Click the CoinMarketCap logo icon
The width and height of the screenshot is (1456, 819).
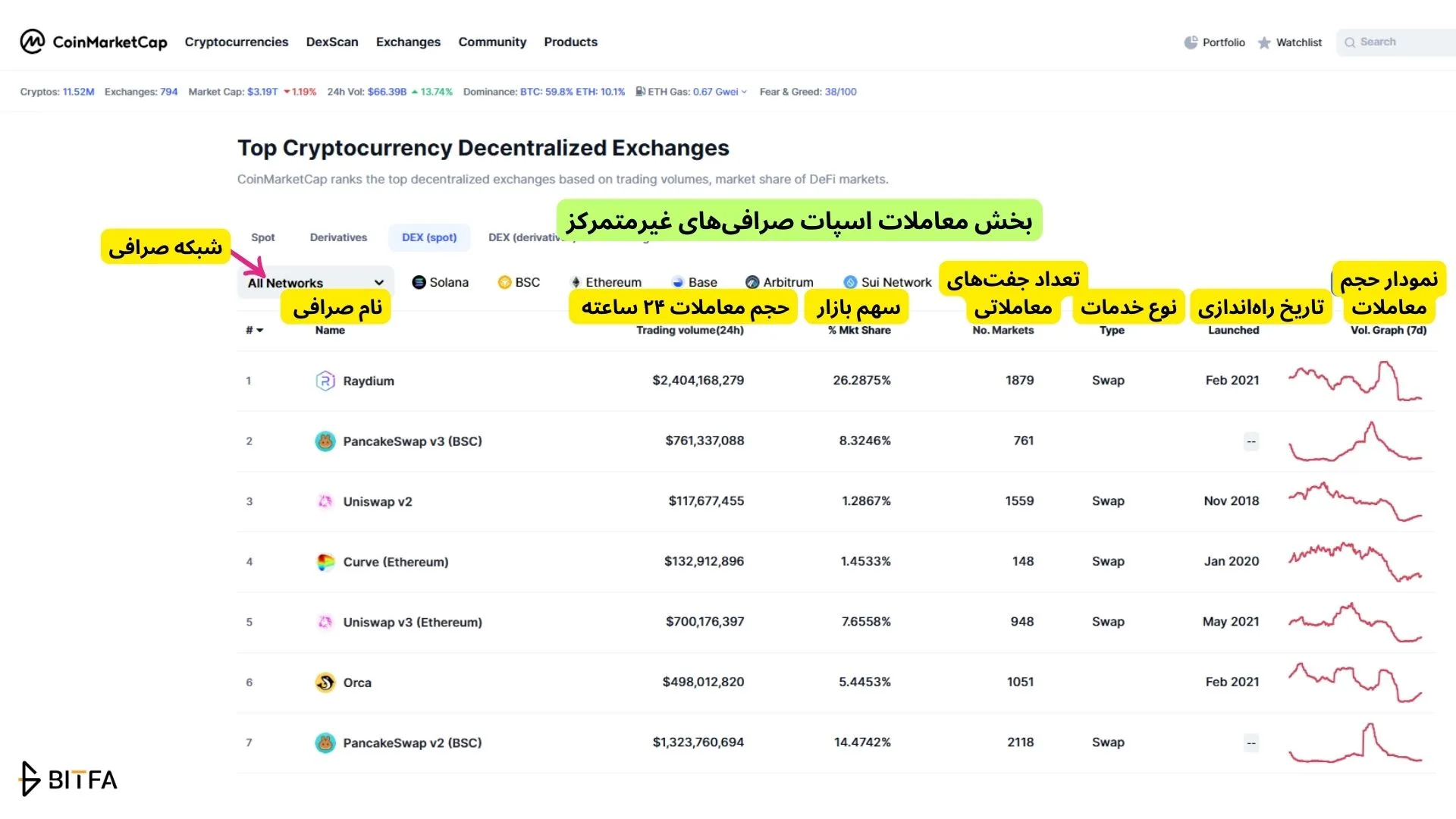pos(32,42)
